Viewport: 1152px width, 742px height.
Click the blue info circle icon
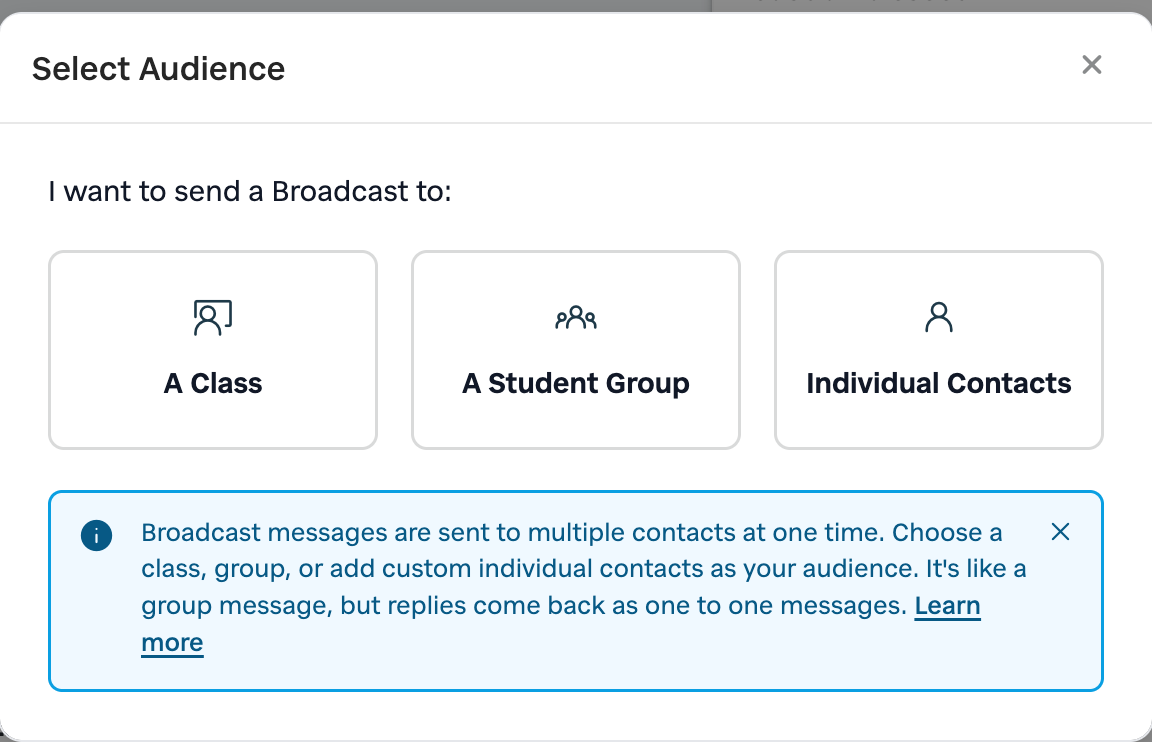(96, 535)
